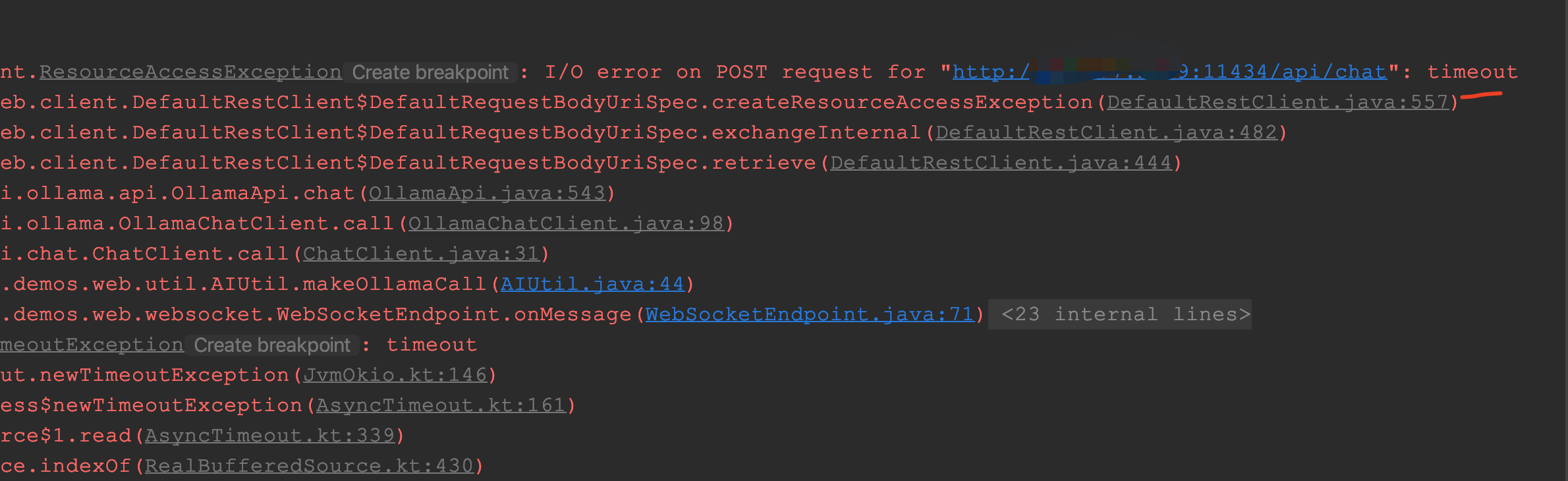Jump to WebSocketEndpoint.java:71 source
Image resolution: width=1568 pixels, height=481 pixels.
tap(810, 314)
